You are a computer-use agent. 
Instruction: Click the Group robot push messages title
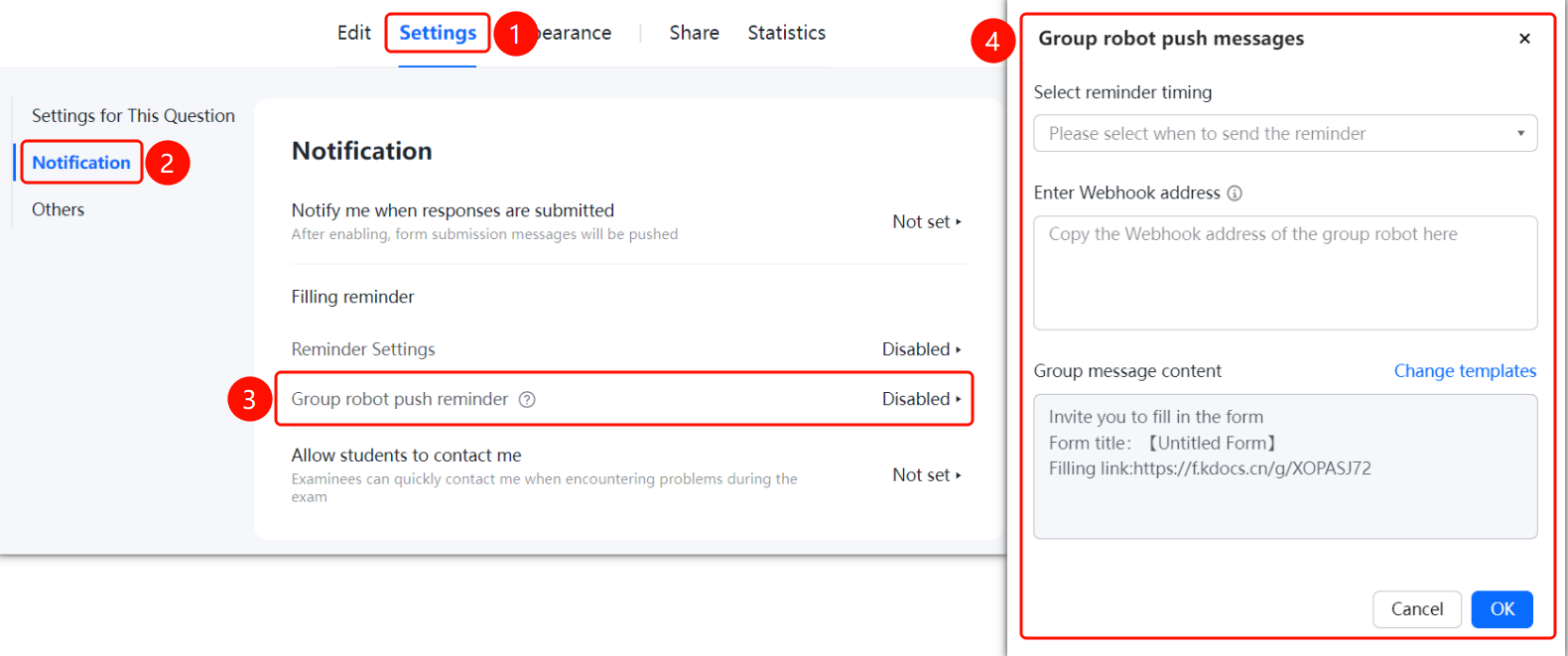[1171, 39]
